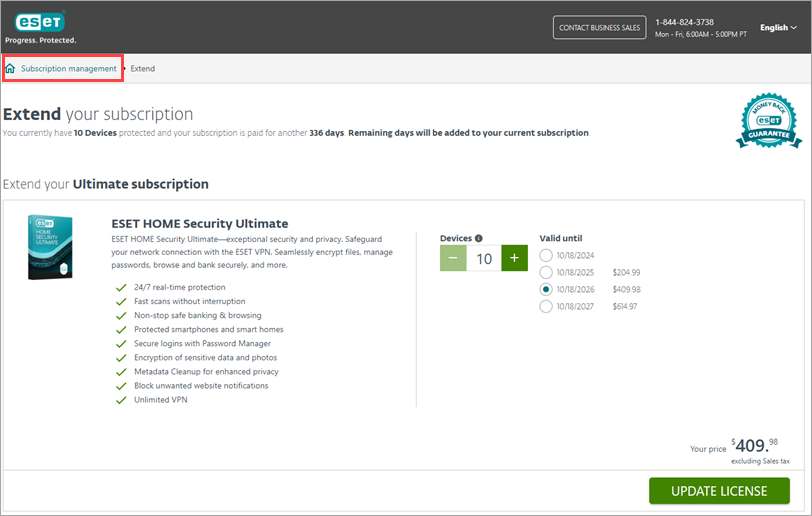This screenshot has height=516, width=812.
Task: Click the home icon in breadcrumb
Action: point(10,69)
